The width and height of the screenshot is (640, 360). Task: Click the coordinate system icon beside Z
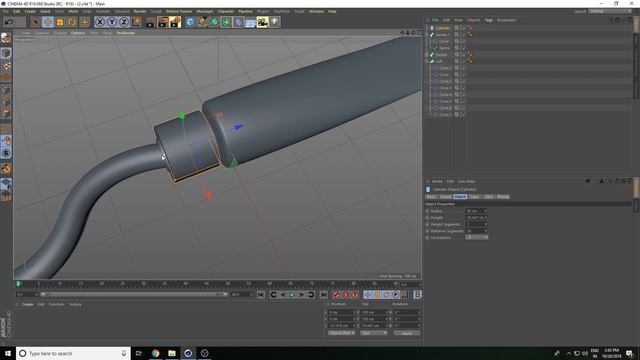(136, 22)
